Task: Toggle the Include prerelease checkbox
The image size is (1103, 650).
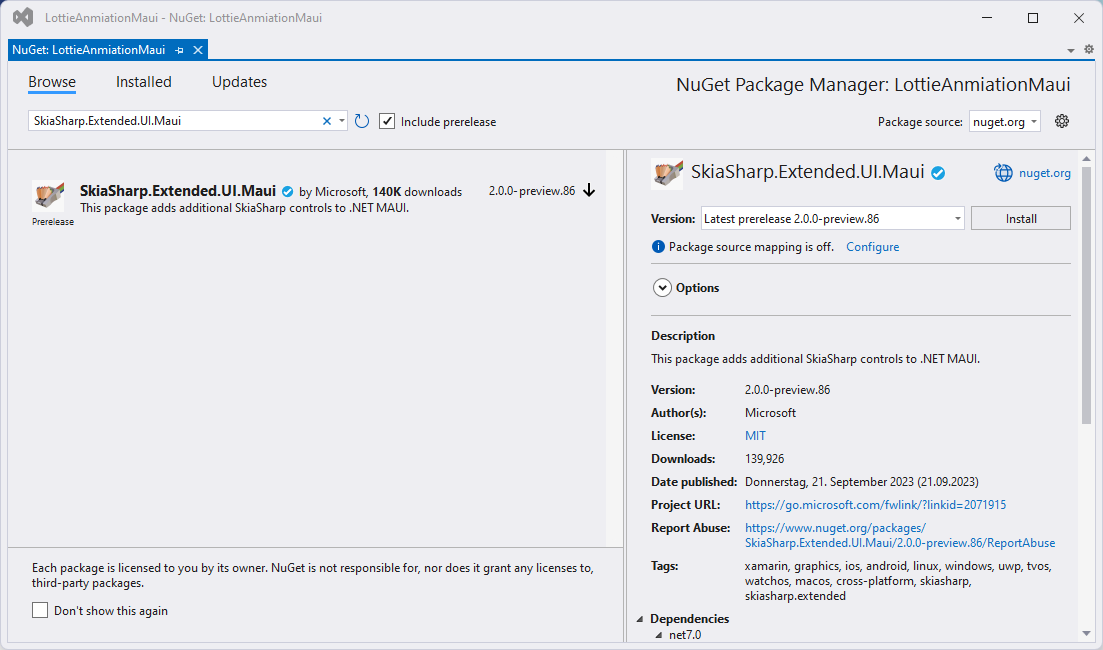Action: point(387,121)
